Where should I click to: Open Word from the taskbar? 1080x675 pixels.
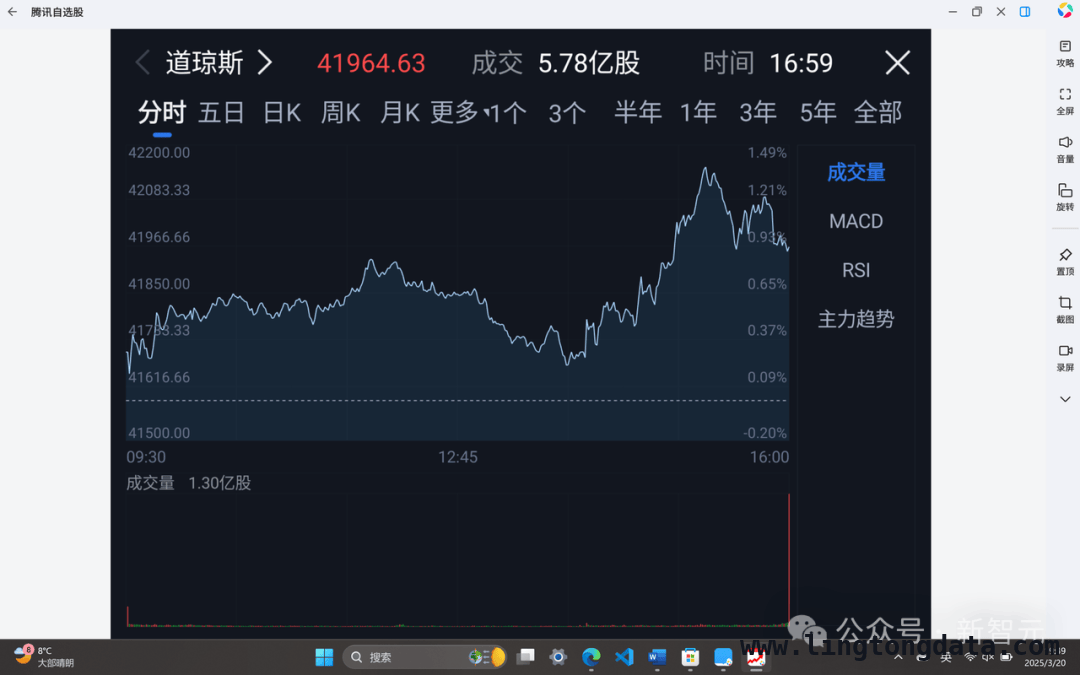tap(657, 657)
